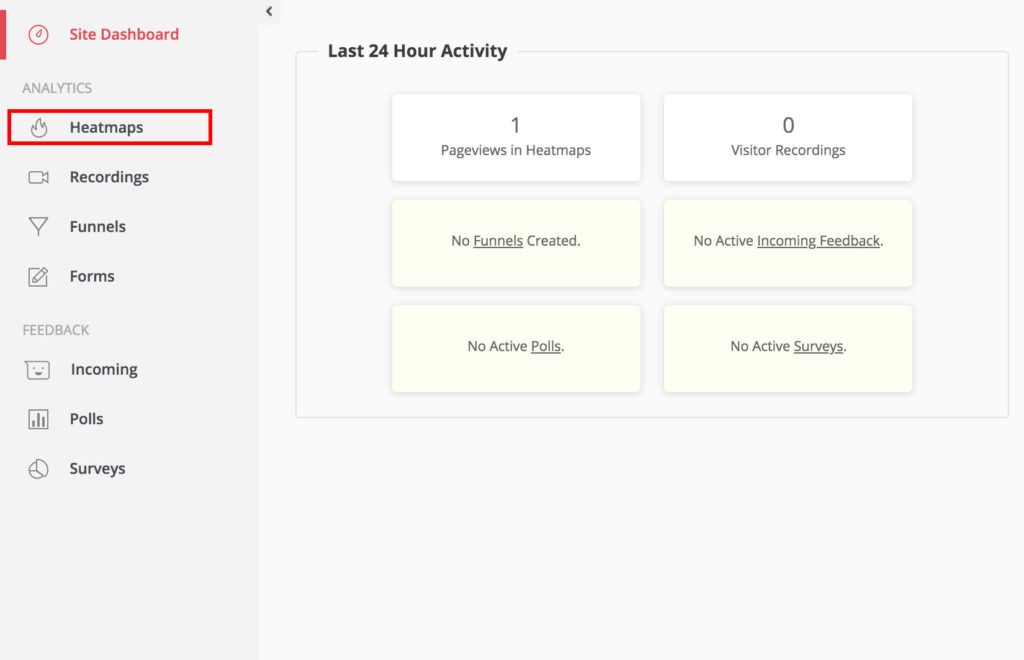Viewport: 1024px width, 660px height.
Task: Click the Polls bar chart icon
Action: (38, 419)
